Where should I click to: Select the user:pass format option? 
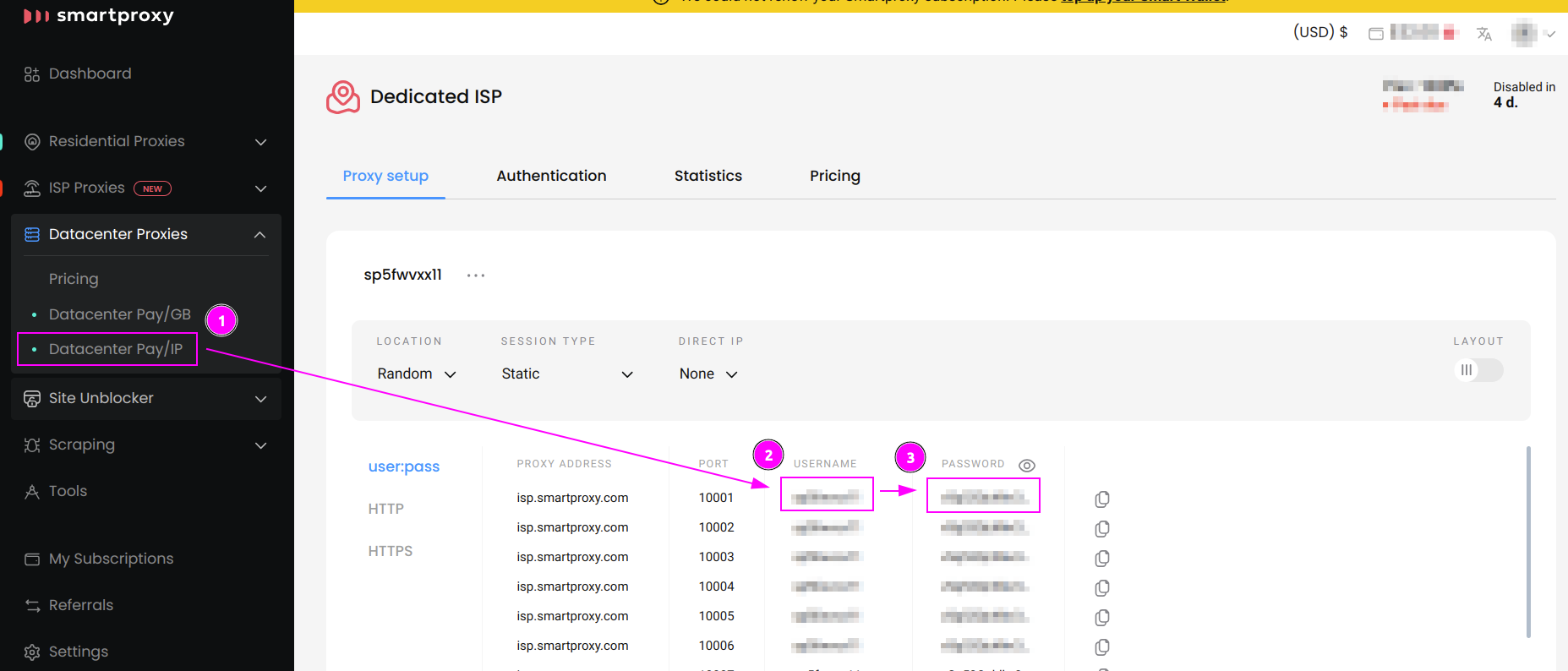click(404, 466)
